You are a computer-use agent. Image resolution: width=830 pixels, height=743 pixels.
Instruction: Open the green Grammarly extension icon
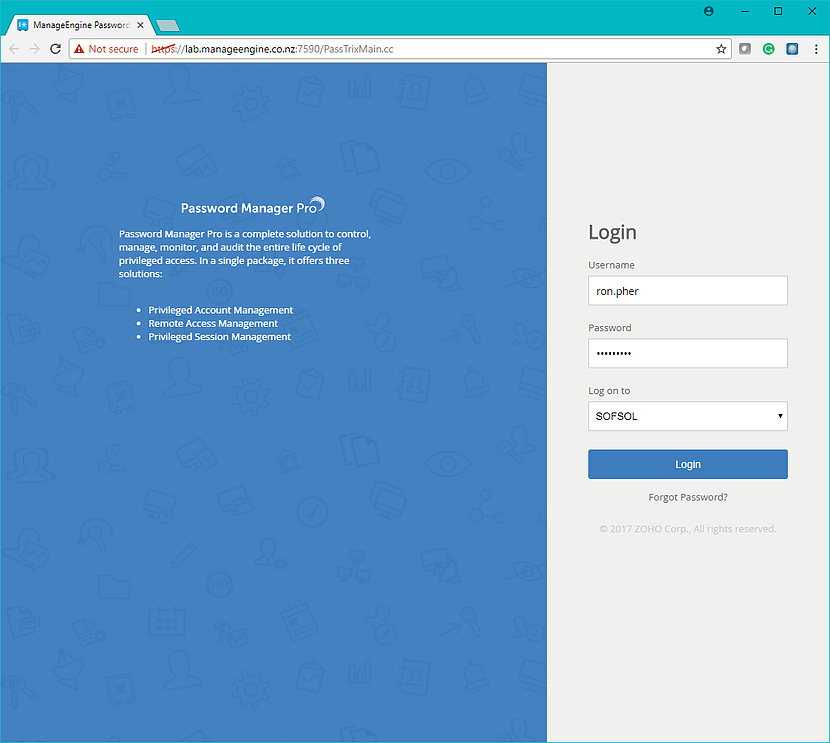(769, 49)
